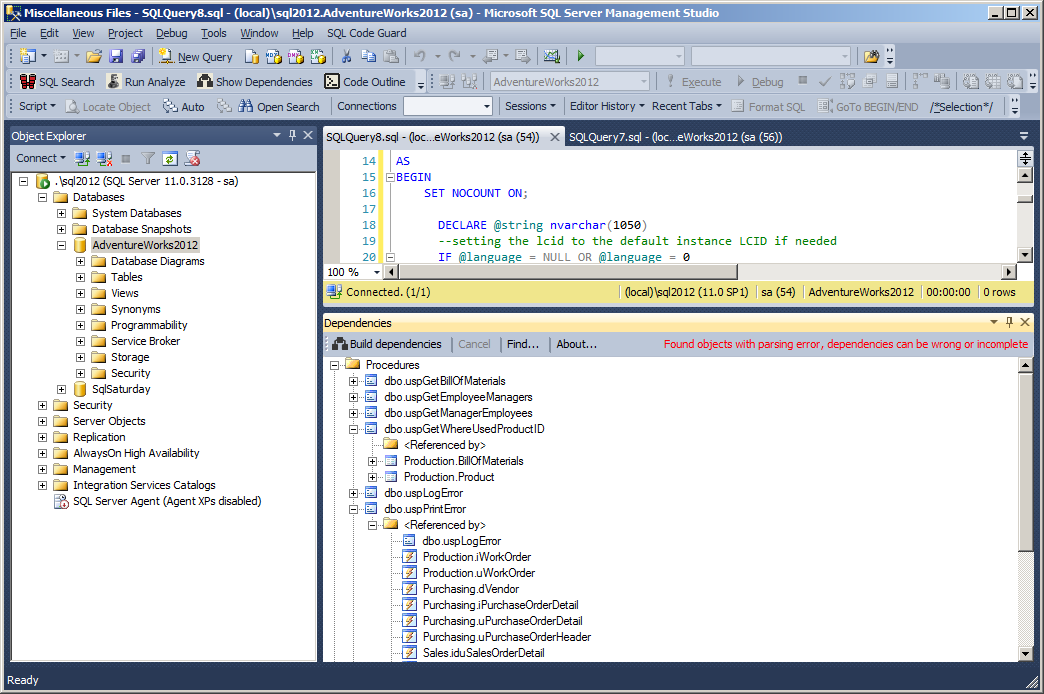The width and height of the screenshot is (1044, 694).
Task: Open the Connections combo box
Action: pyautogui.click(x=486, y=107)
